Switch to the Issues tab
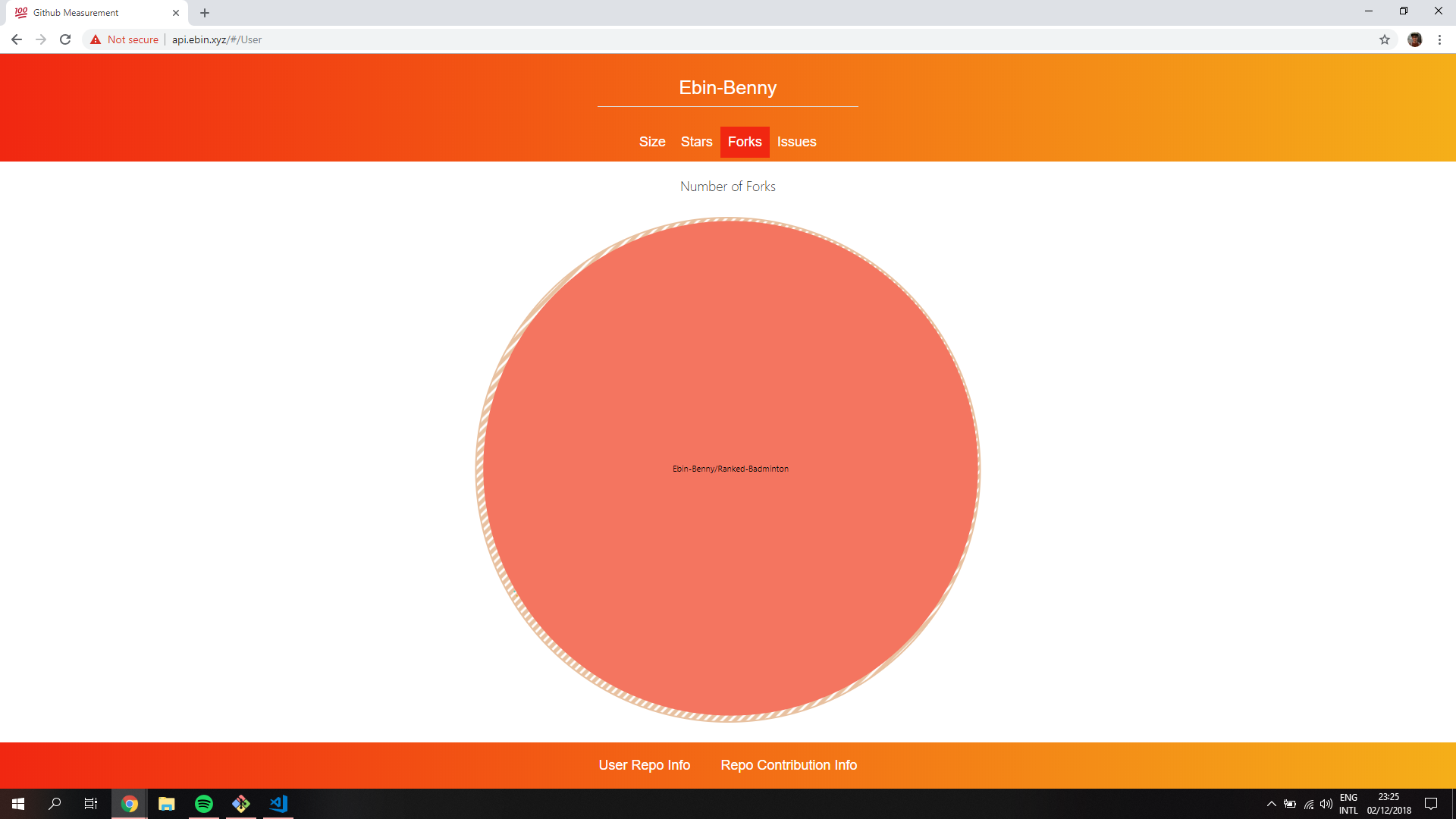Image resolution: width=1456 pixels, height=819 pixels. click(796, 142)
